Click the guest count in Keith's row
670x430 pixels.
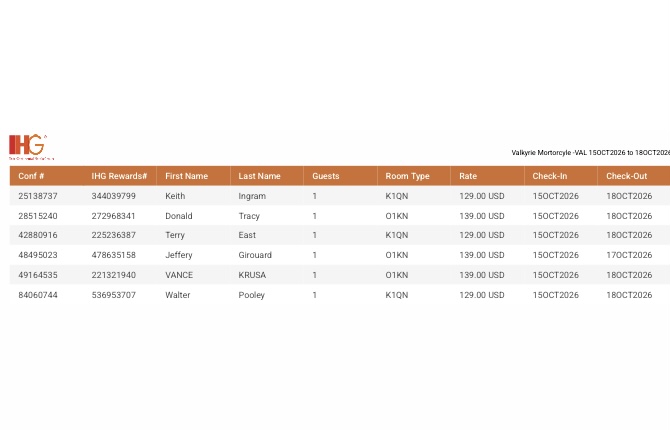pos(314,196)
